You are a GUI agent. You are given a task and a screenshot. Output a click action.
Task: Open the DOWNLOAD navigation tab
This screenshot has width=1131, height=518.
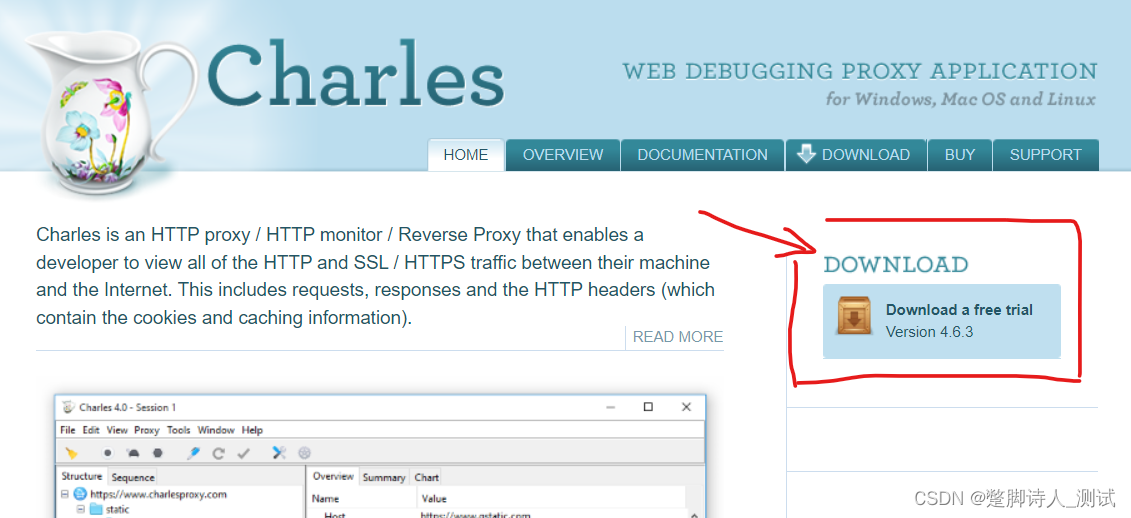855,154
